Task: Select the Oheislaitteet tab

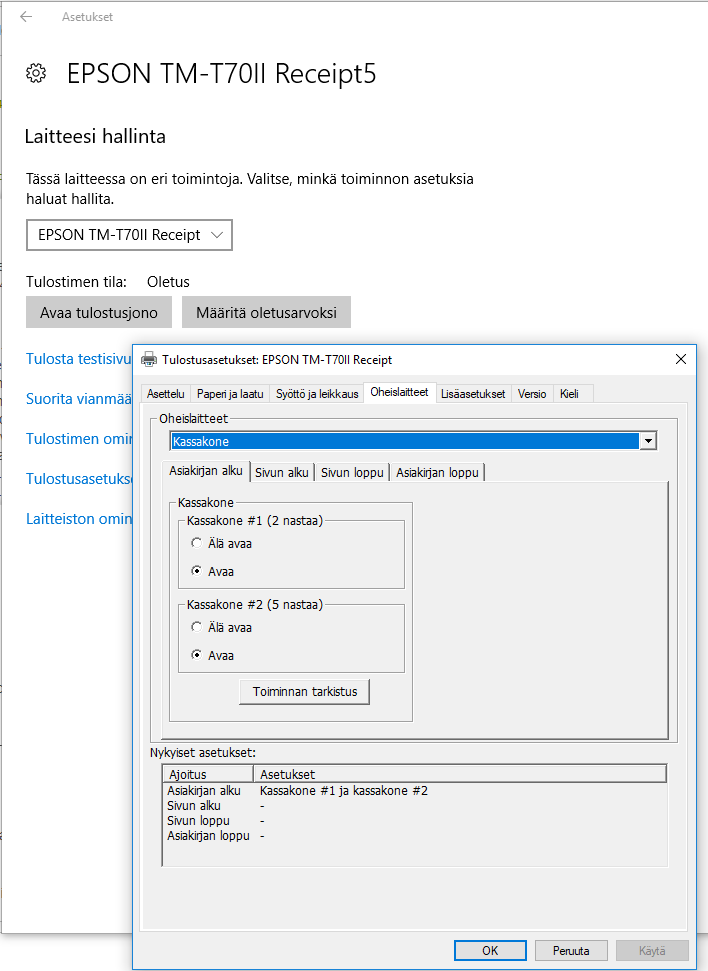Action: 400,392
